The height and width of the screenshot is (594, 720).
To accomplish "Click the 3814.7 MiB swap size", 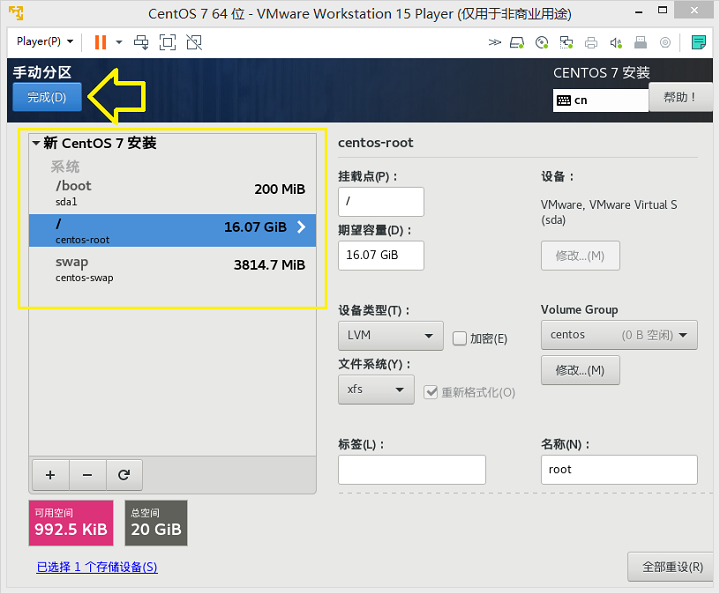I will (270, 265).
